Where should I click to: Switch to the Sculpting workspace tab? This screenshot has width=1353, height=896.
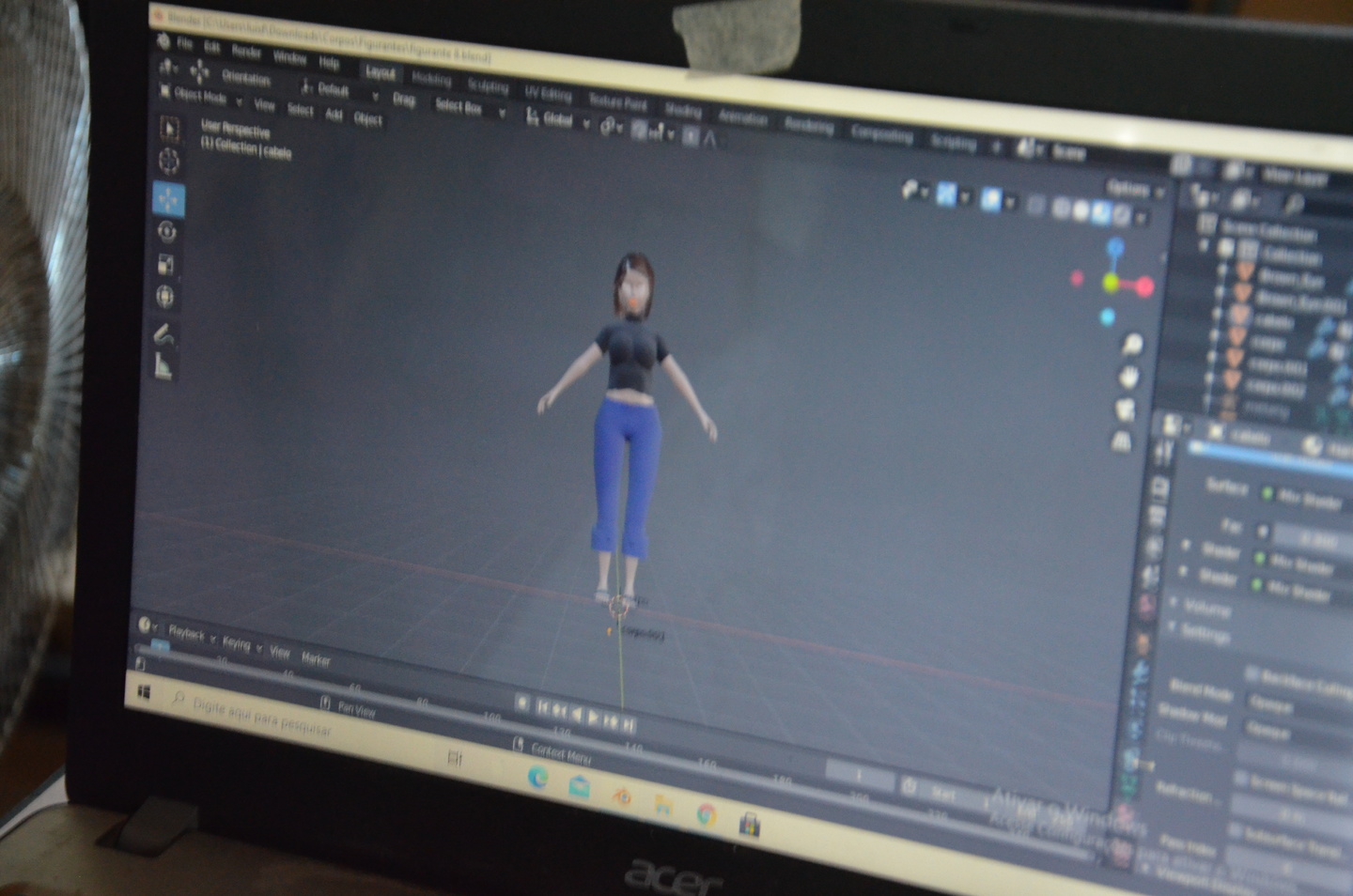point(488,85)
